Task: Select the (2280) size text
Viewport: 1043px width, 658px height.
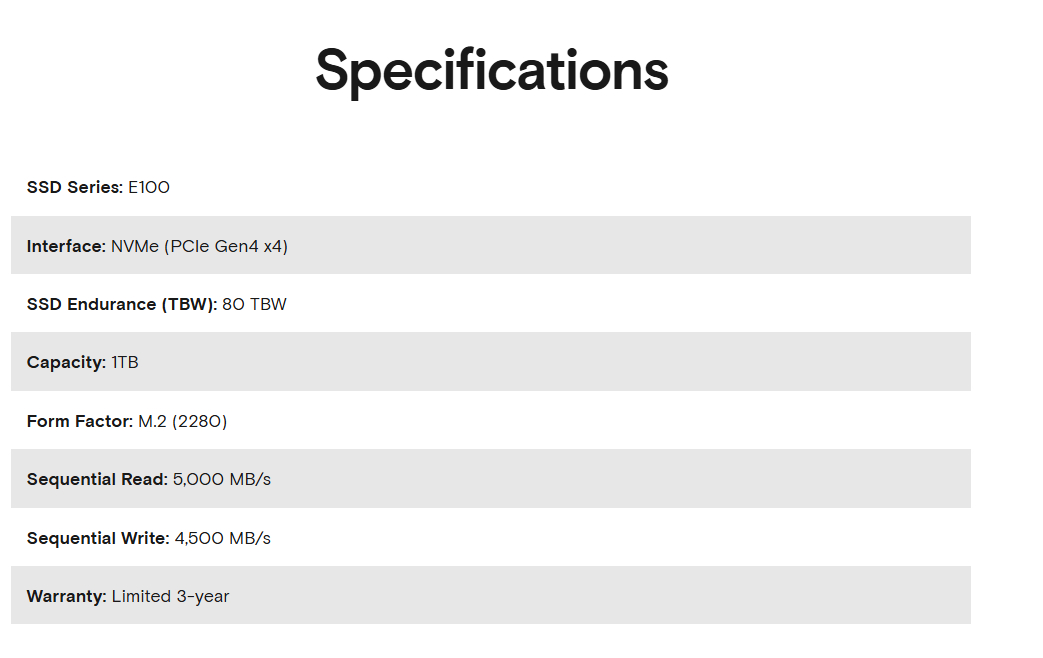Action: [200, 421]
